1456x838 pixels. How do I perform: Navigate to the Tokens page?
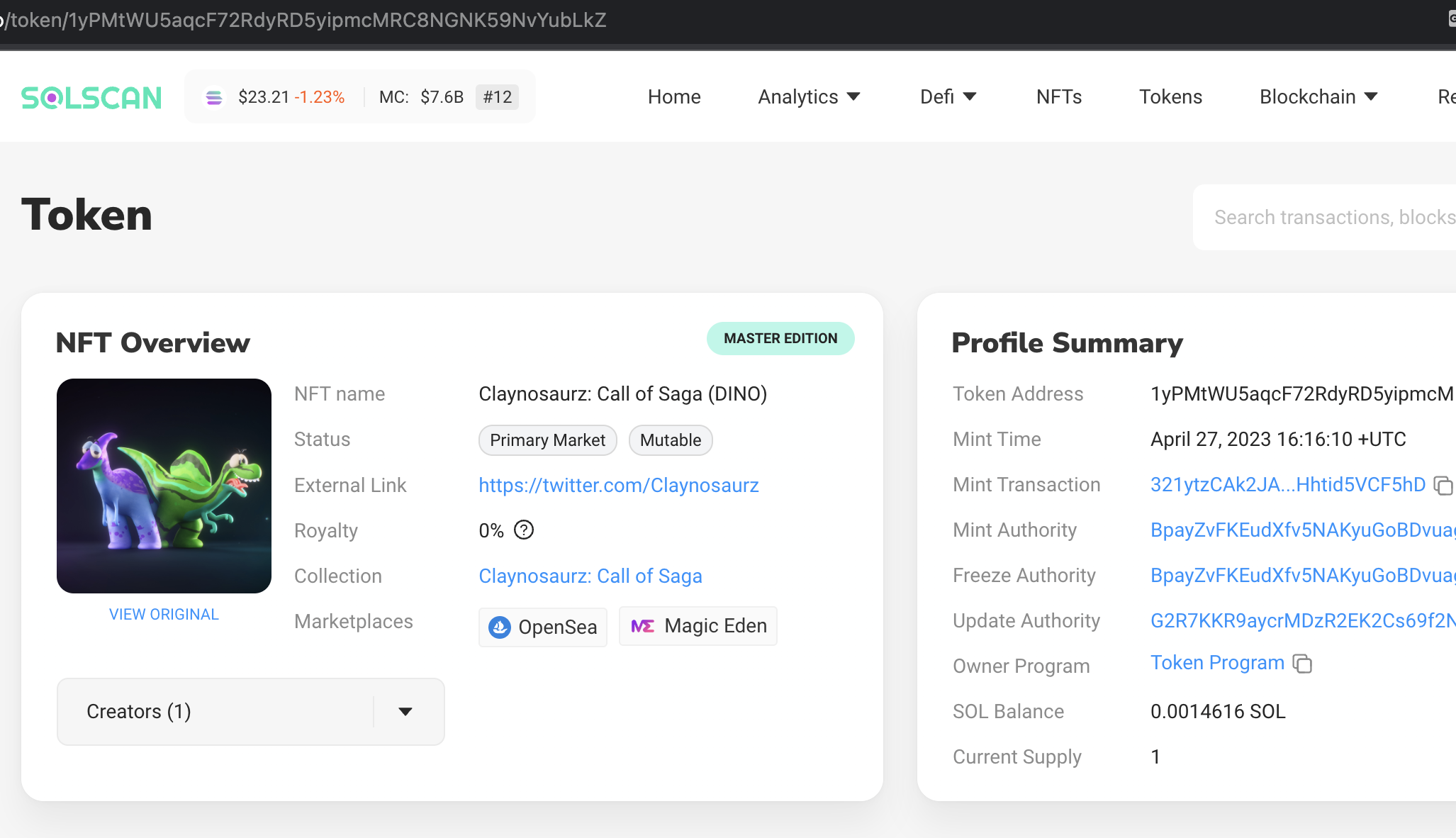pyautogui.click(x=1170, y=97)
